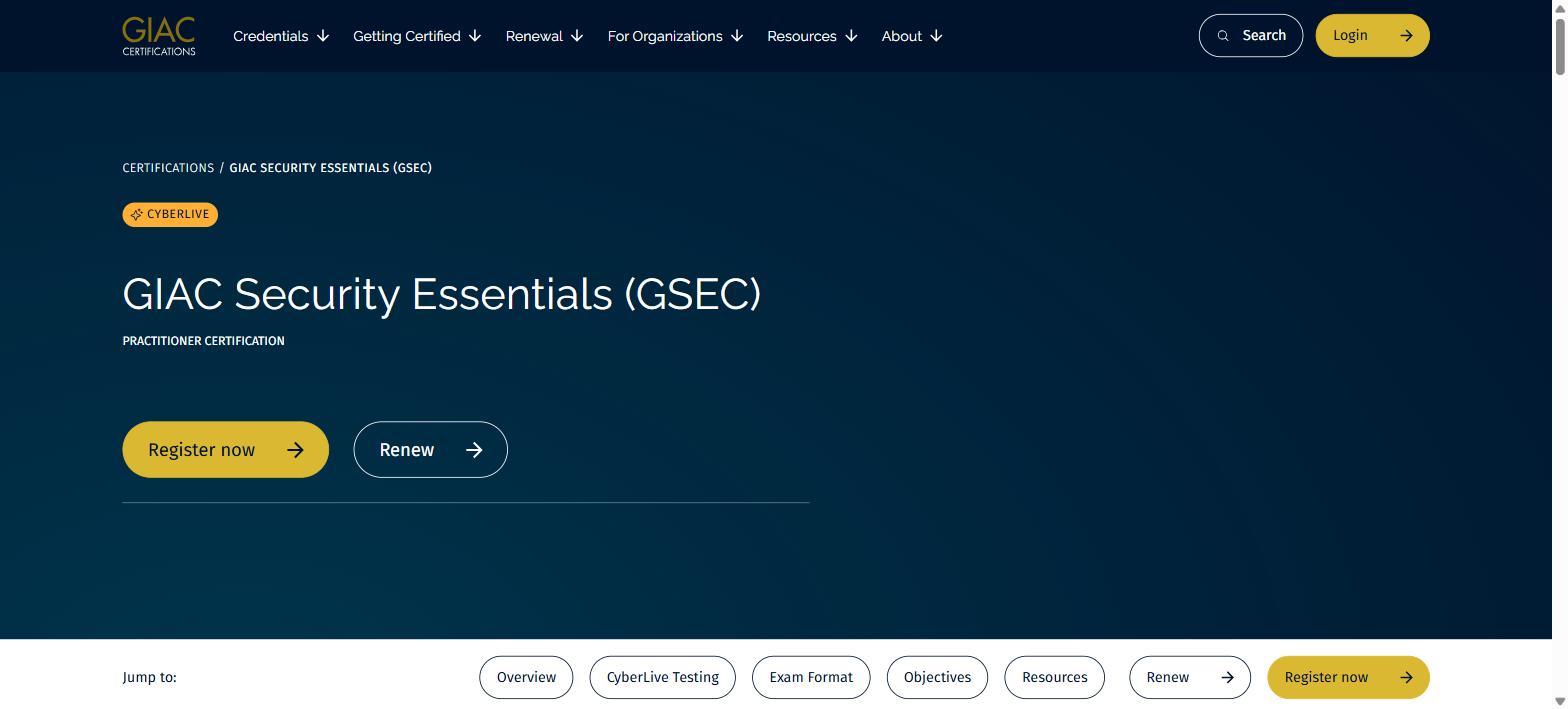
Task: Click Renew button in bottom bar
Action: (1190, 677)
